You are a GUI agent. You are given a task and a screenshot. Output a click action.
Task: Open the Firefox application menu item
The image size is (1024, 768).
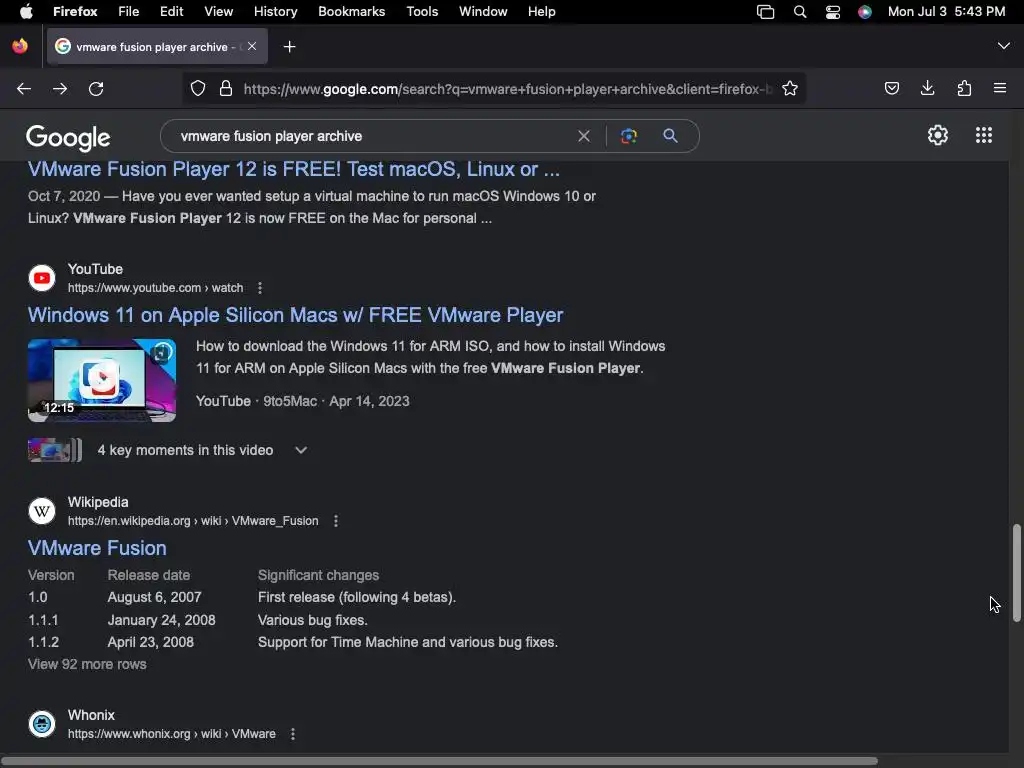click(75, 12)
